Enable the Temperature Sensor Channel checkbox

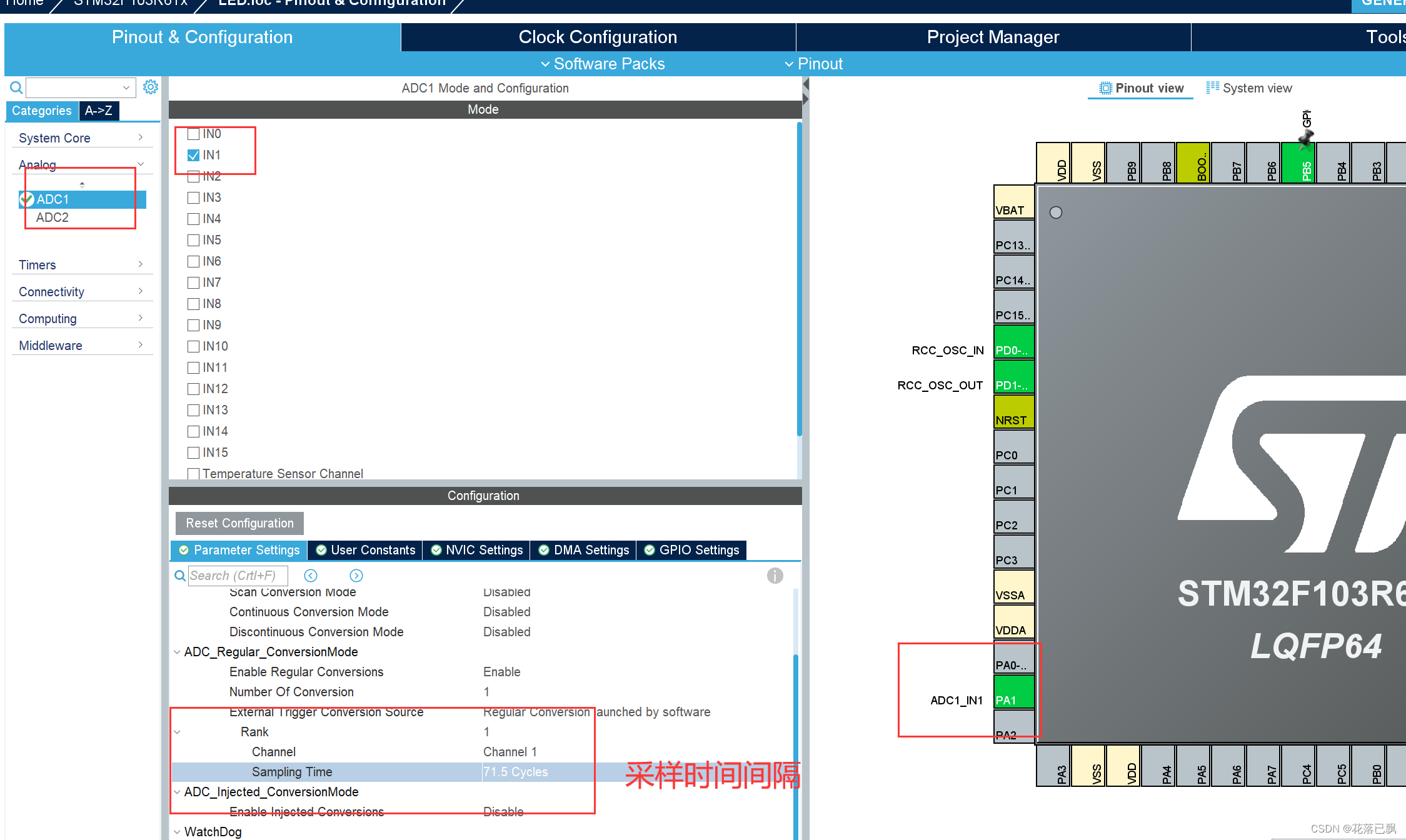click(194, 474)
